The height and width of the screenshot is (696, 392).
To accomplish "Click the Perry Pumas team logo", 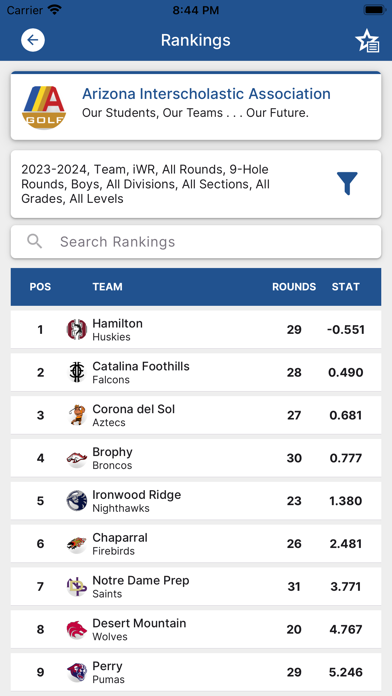I will click(77, 672).
